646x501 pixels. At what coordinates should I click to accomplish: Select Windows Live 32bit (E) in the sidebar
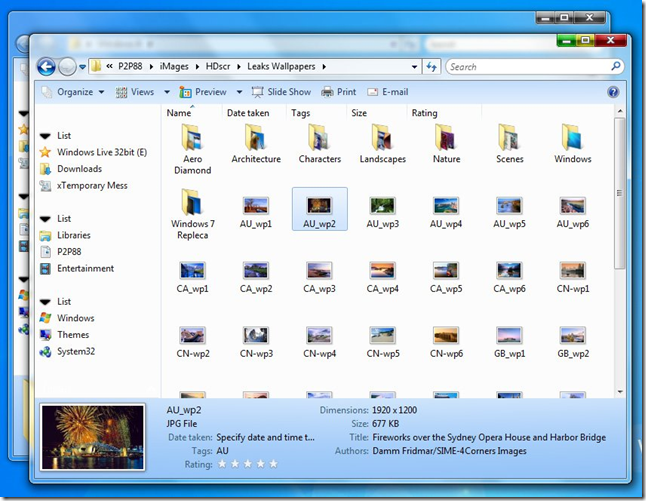tap(101, 152)
